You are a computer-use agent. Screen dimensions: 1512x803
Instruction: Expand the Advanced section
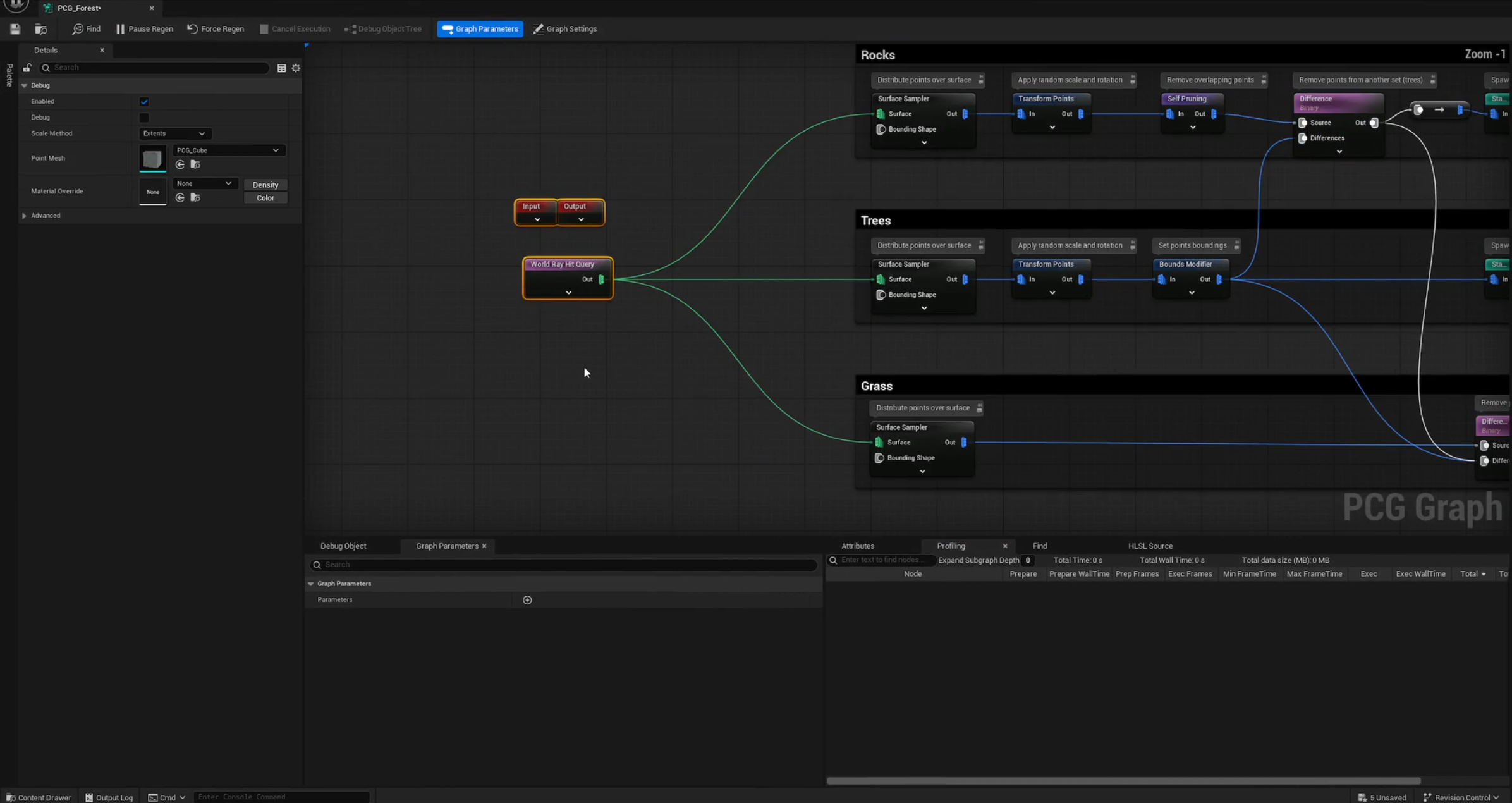[24, 216]
